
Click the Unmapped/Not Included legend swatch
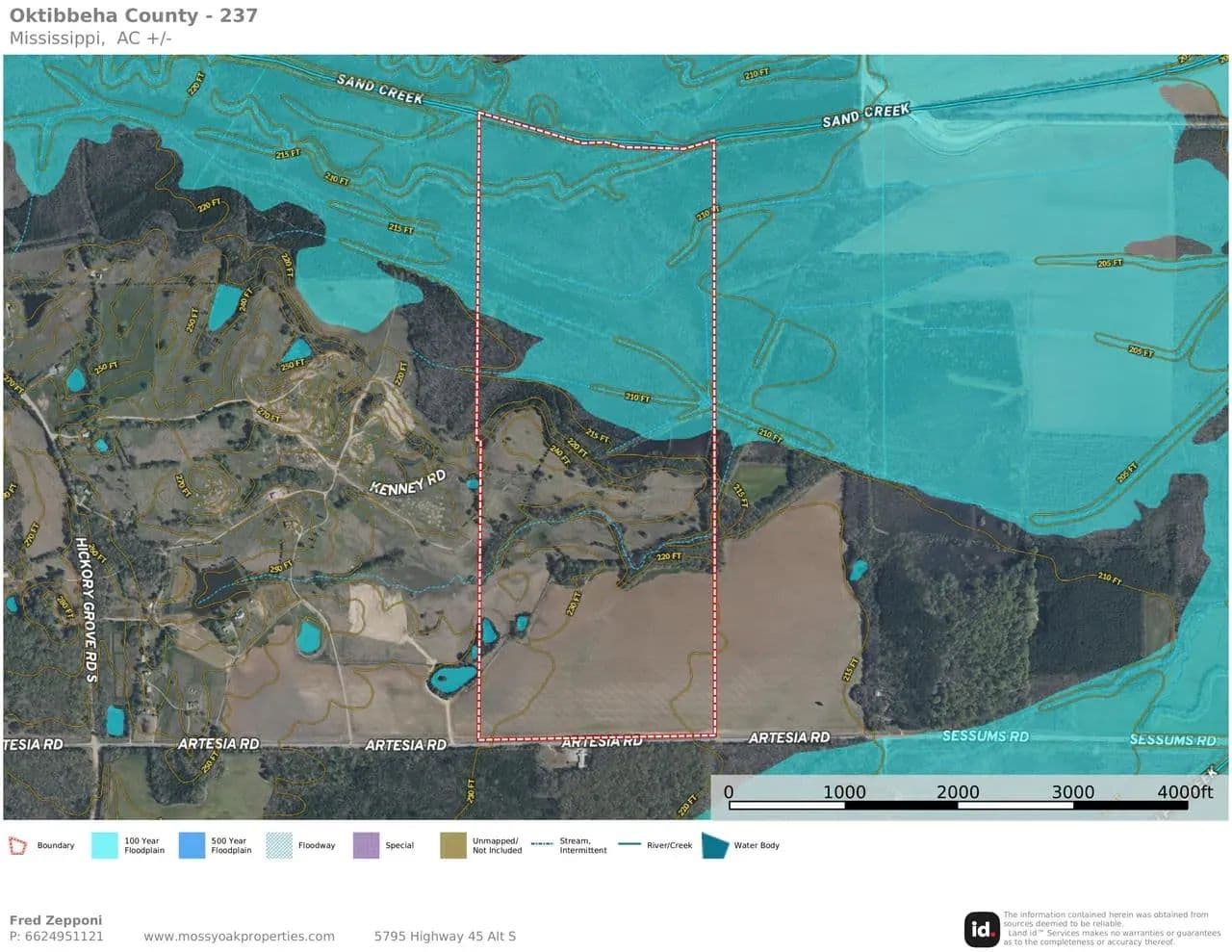pos(453,846)
